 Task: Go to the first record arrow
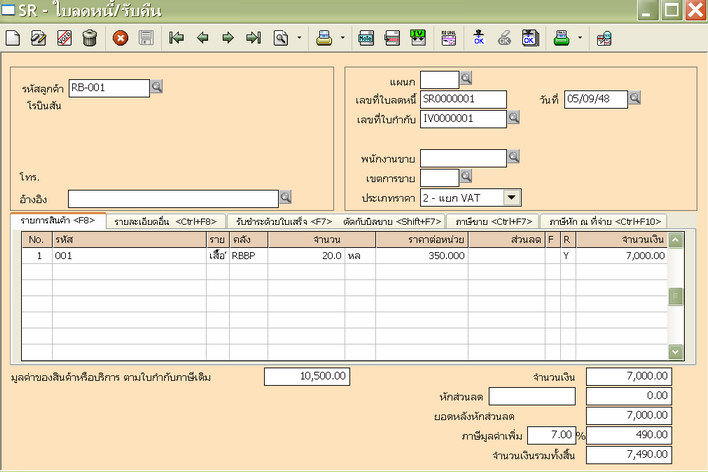(x=177, y=39)
